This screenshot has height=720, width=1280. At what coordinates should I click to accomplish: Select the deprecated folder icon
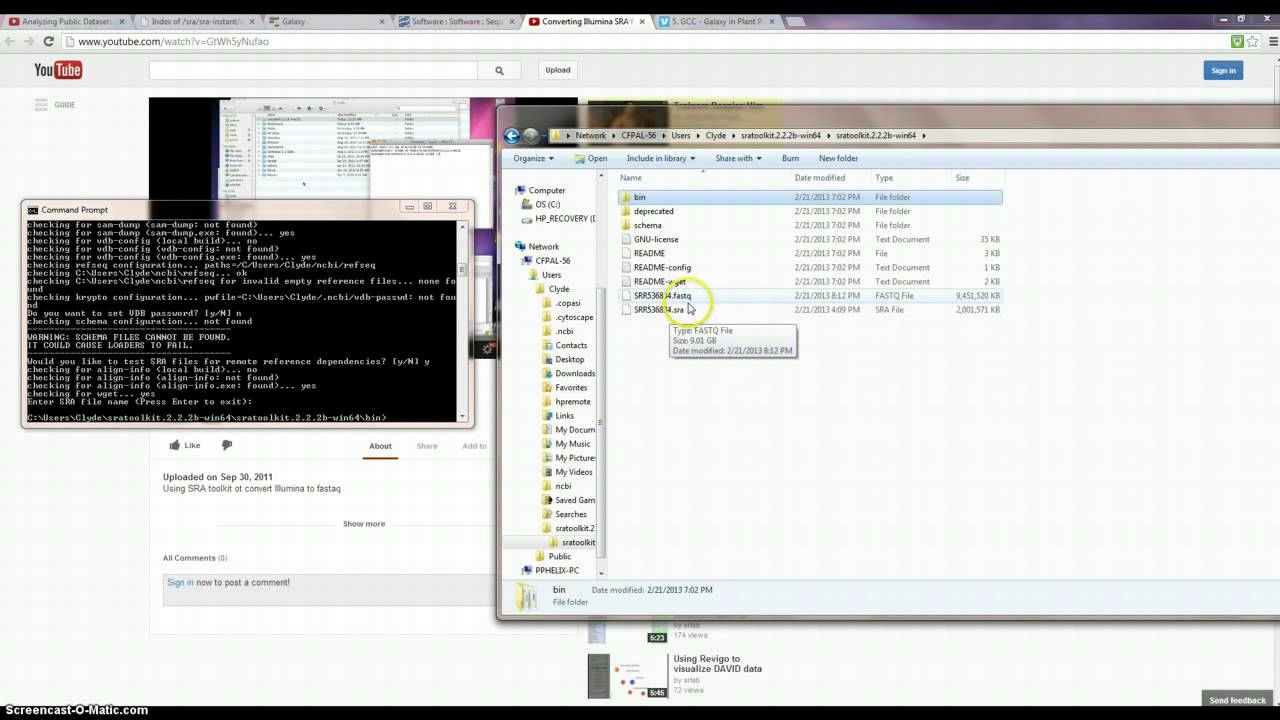tap(626, 211)
